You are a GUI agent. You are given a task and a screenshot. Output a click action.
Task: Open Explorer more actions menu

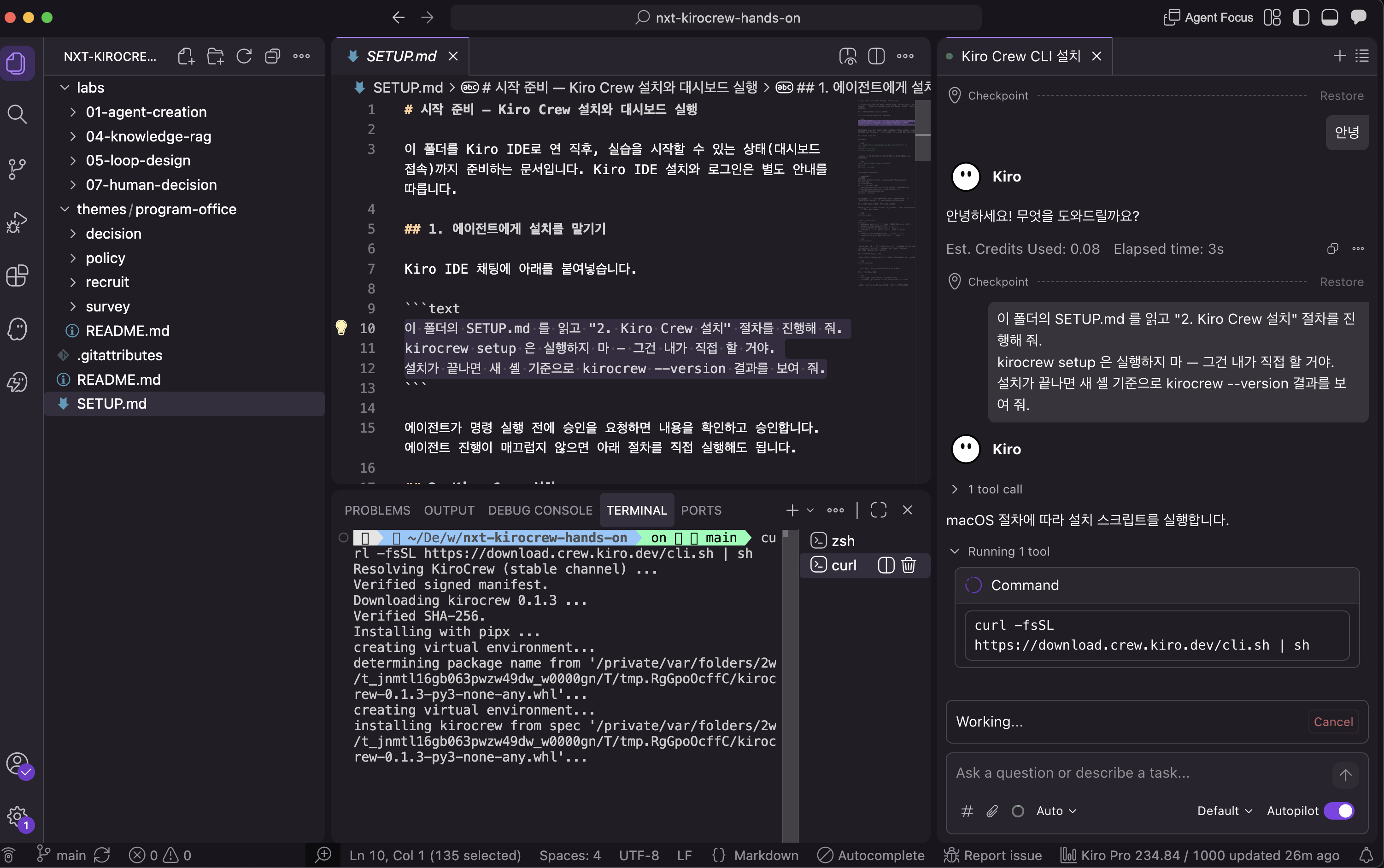(x=301, y=56)
